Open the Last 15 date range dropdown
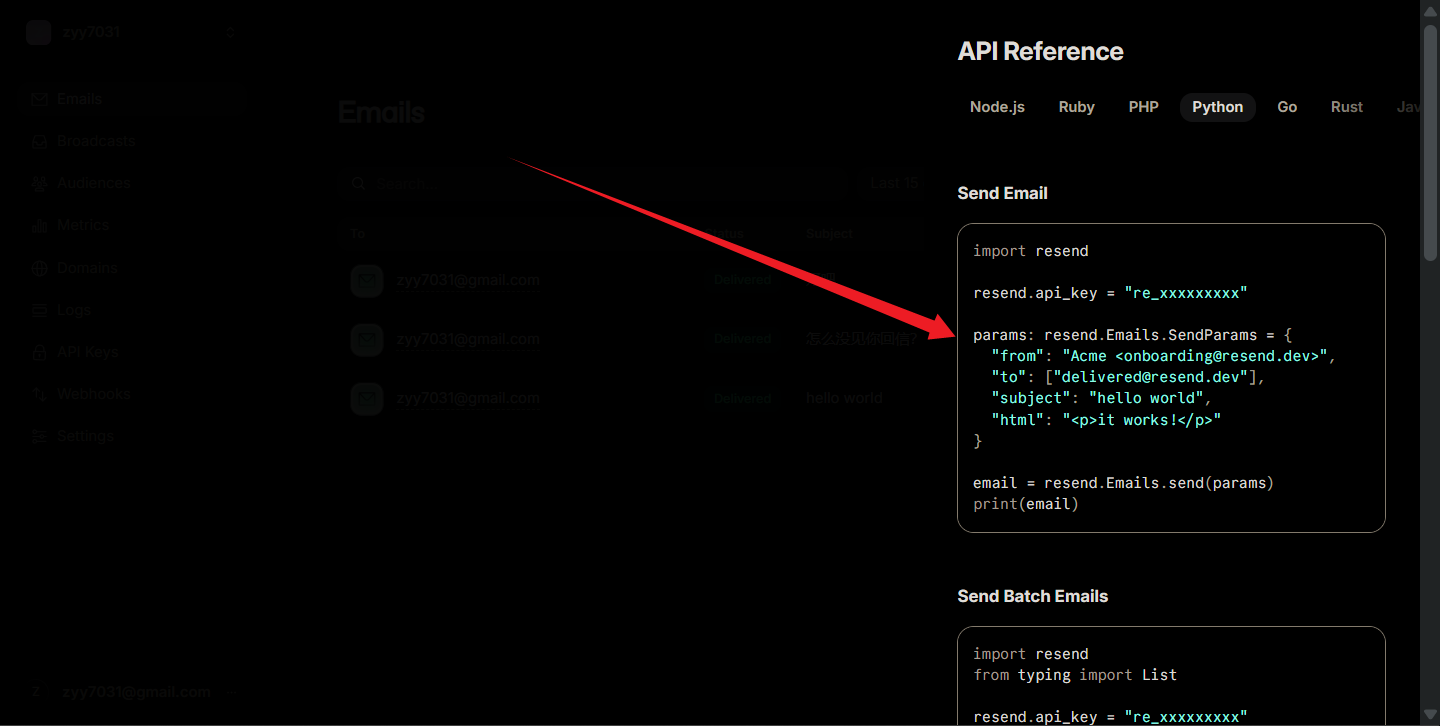This screenshot has width=1440, height=726. (894, 183)
